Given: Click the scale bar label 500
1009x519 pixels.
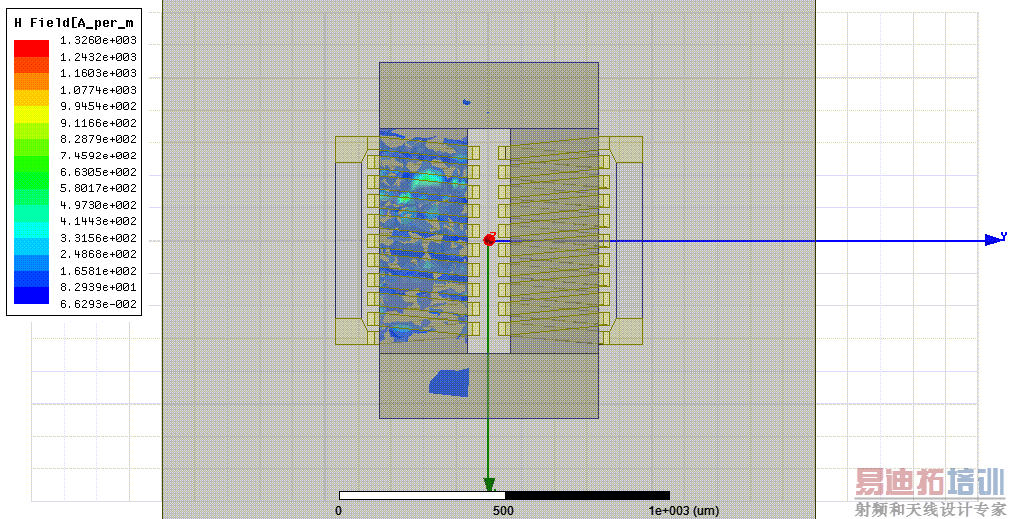Looking at the screenshot, I should coord(504,511).
